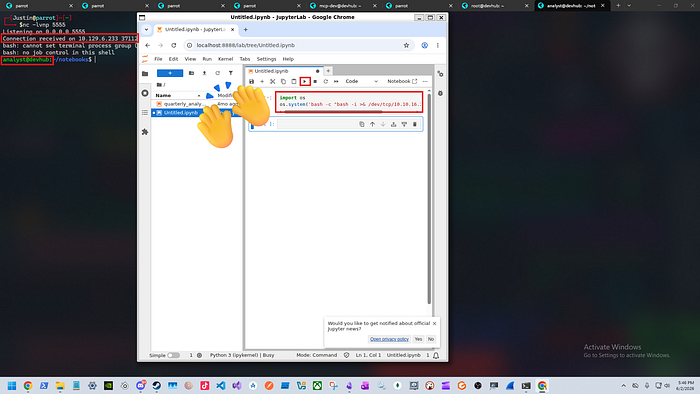Screen dimensions: 700x394
Task: Insert a cell below via cell toolbar
Action: click(x=404, y=124)
